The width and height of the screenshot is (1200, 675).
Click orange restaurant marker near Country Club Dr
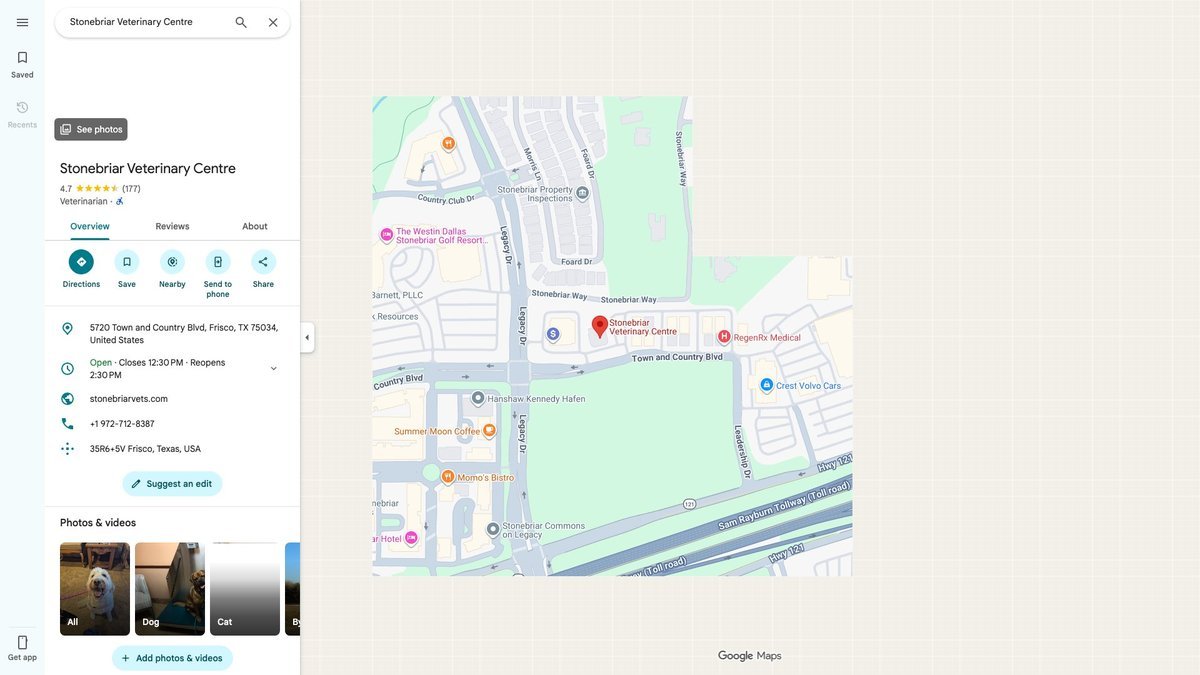449,143
